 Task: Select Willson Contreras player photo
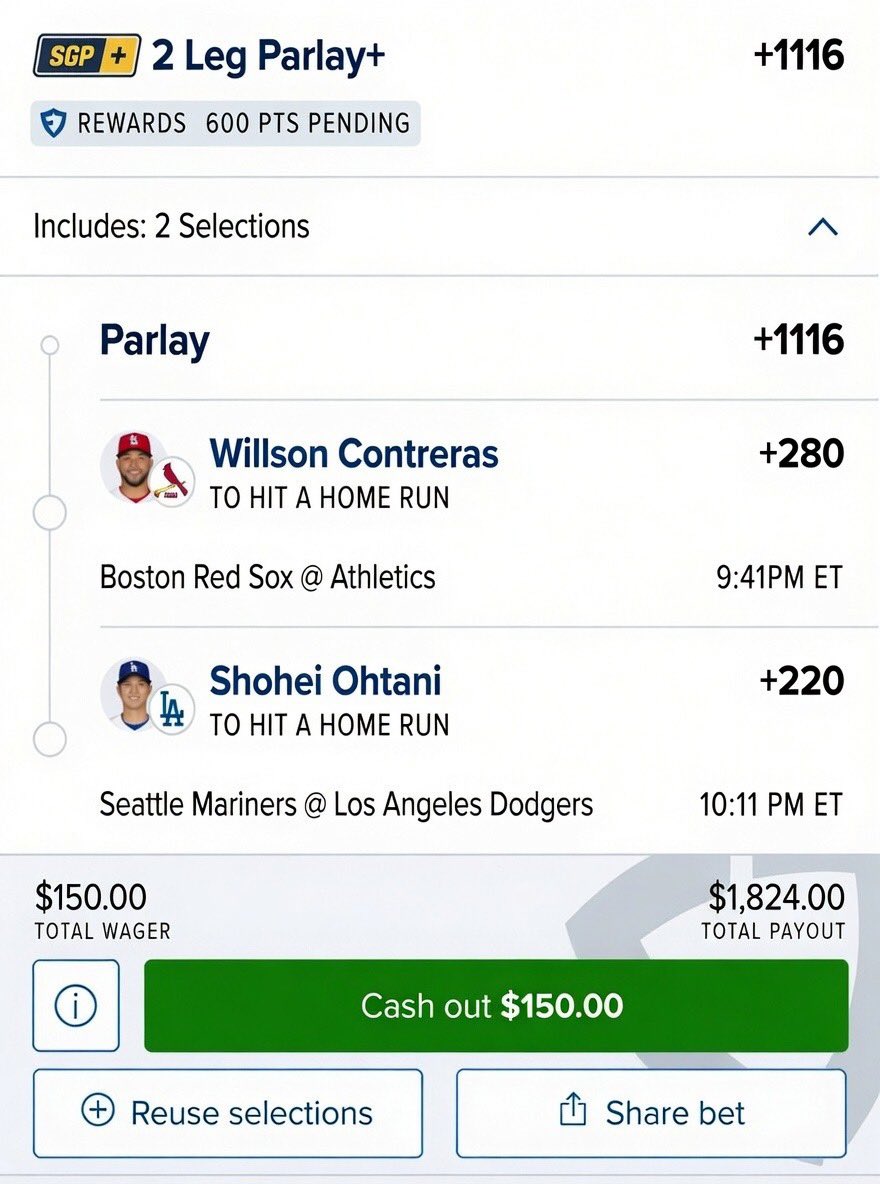coord(131,467)
